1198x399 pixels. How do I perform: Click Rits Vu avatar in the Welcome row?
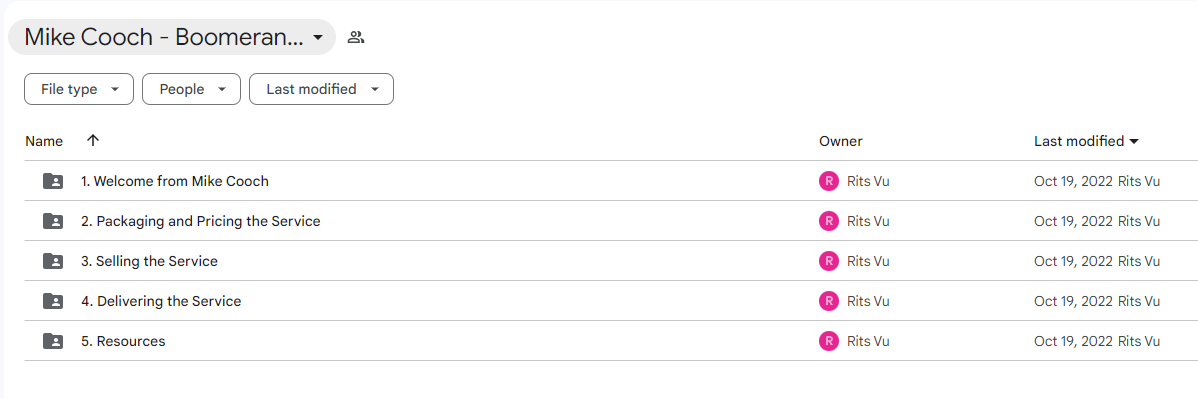(828, 181)
